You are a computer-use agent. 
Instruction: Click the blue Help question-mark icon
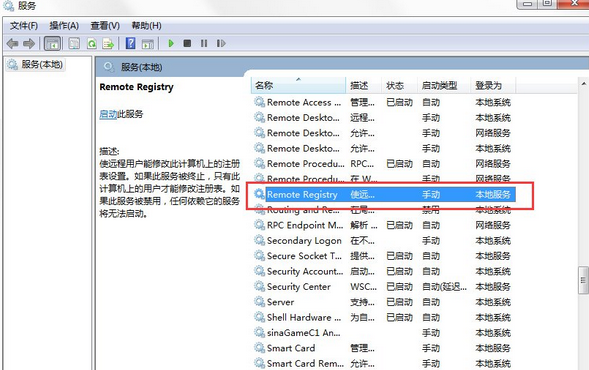tap(130, 44)
